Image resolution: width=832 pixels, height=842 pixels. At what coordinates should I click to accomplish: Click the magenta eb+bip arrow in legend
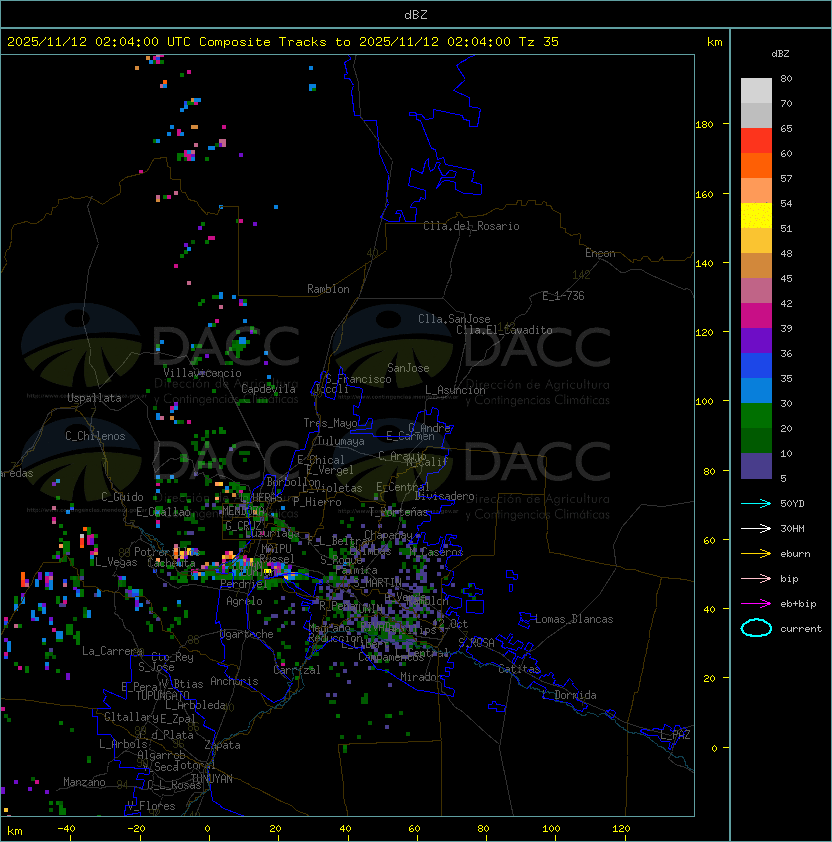tap(756, 604)
